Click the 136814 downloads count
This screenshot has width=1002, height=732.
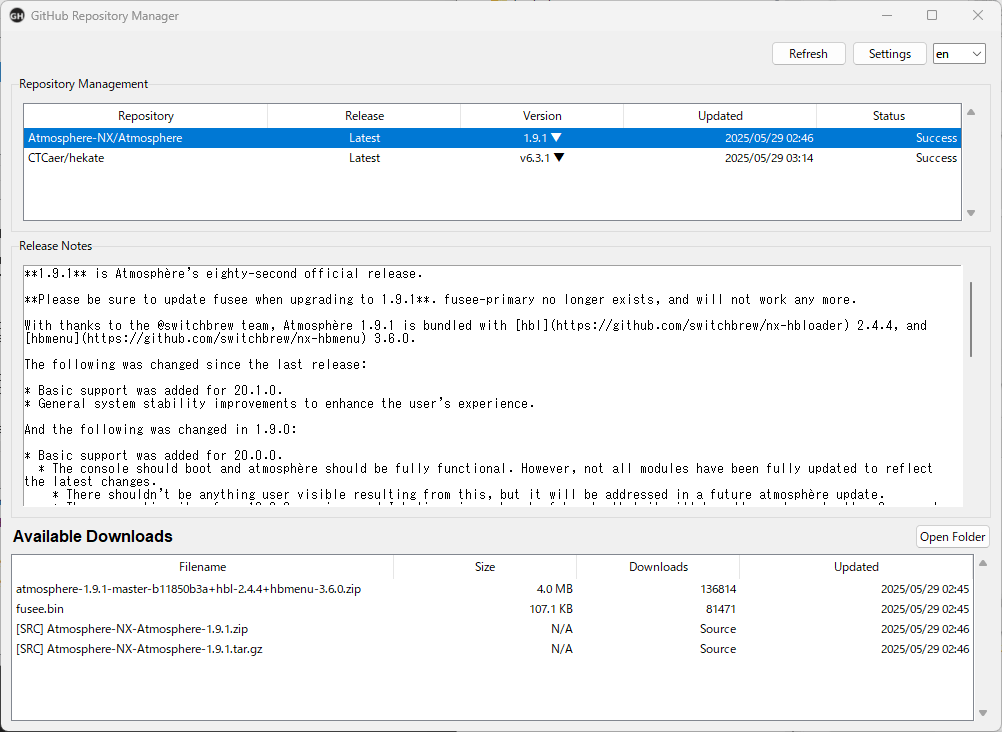coord(718,589)
